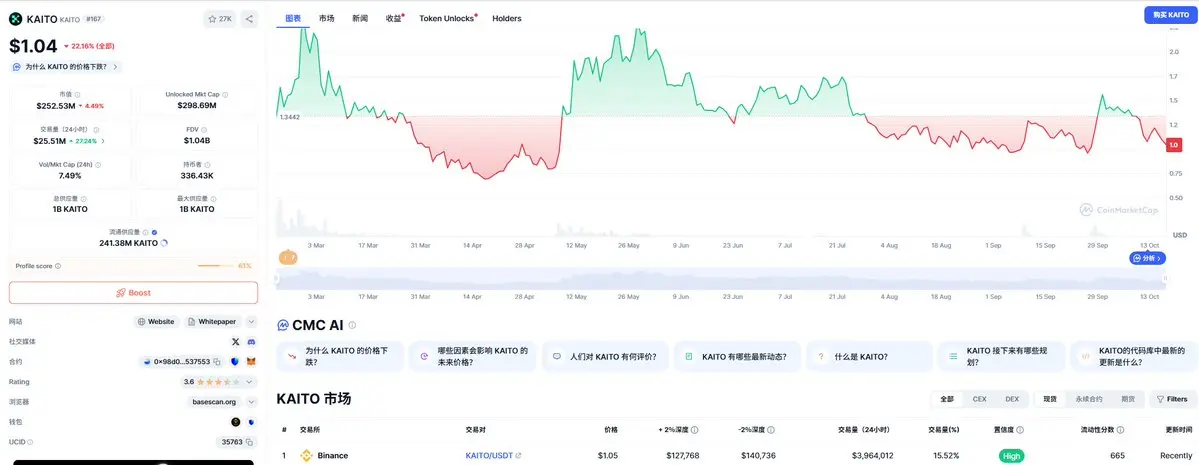Open the black round wallet icon
The image size is (1199, 465).
click(236, 422)
